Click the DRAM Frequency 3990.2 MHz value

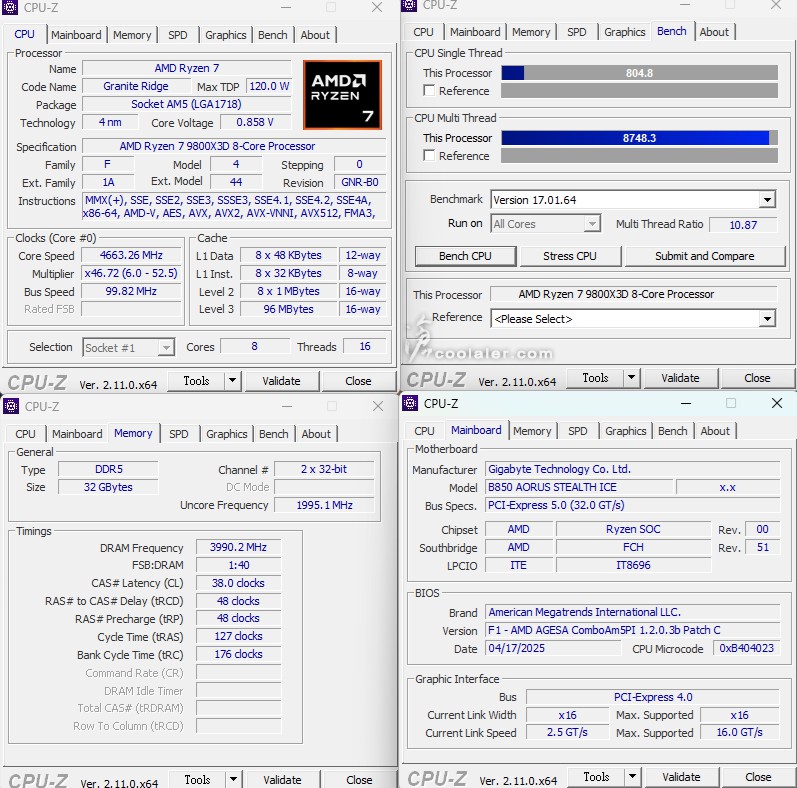click(238, 547)
